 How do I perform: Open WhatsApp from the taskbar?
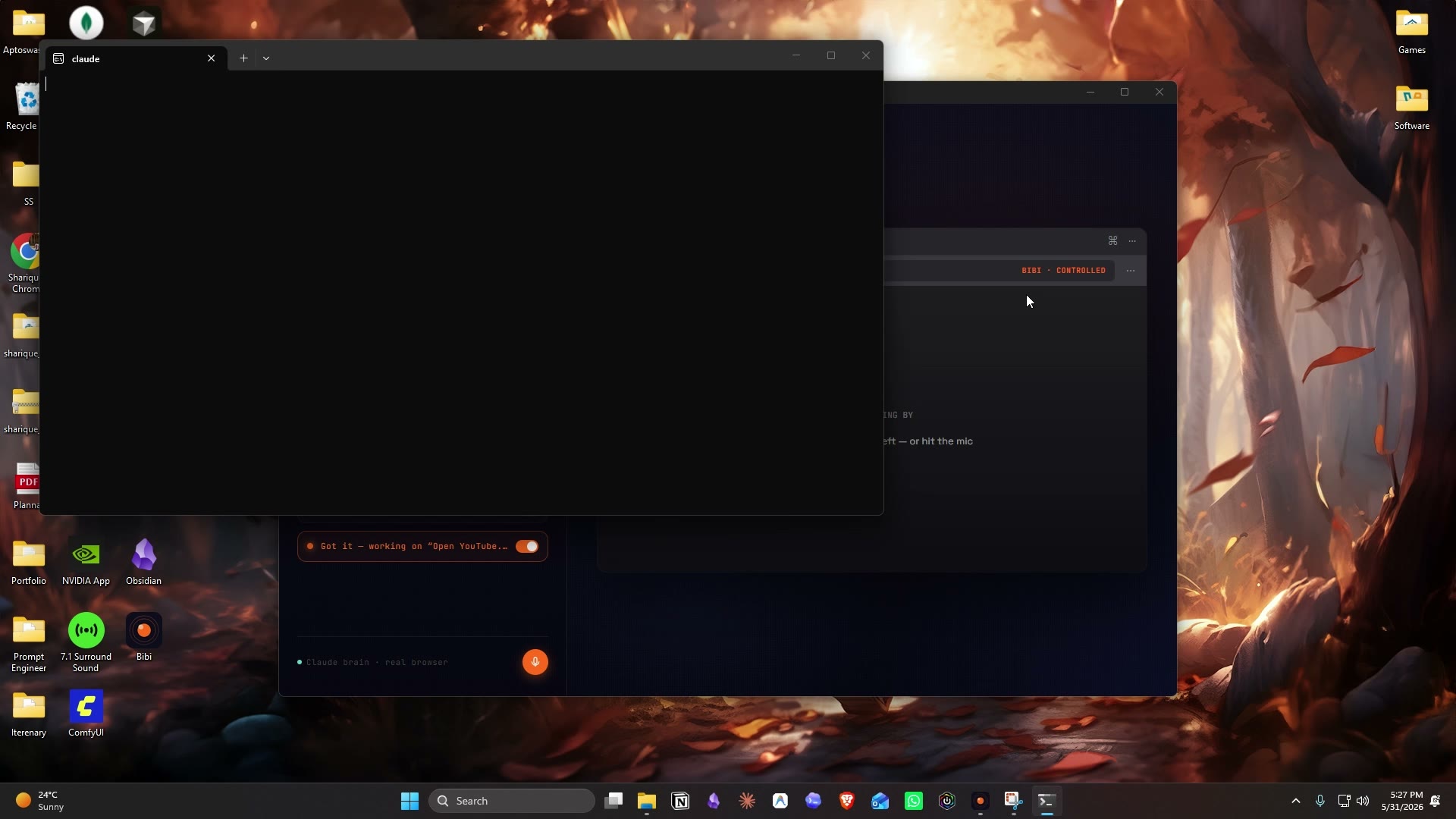click(914, 801)
